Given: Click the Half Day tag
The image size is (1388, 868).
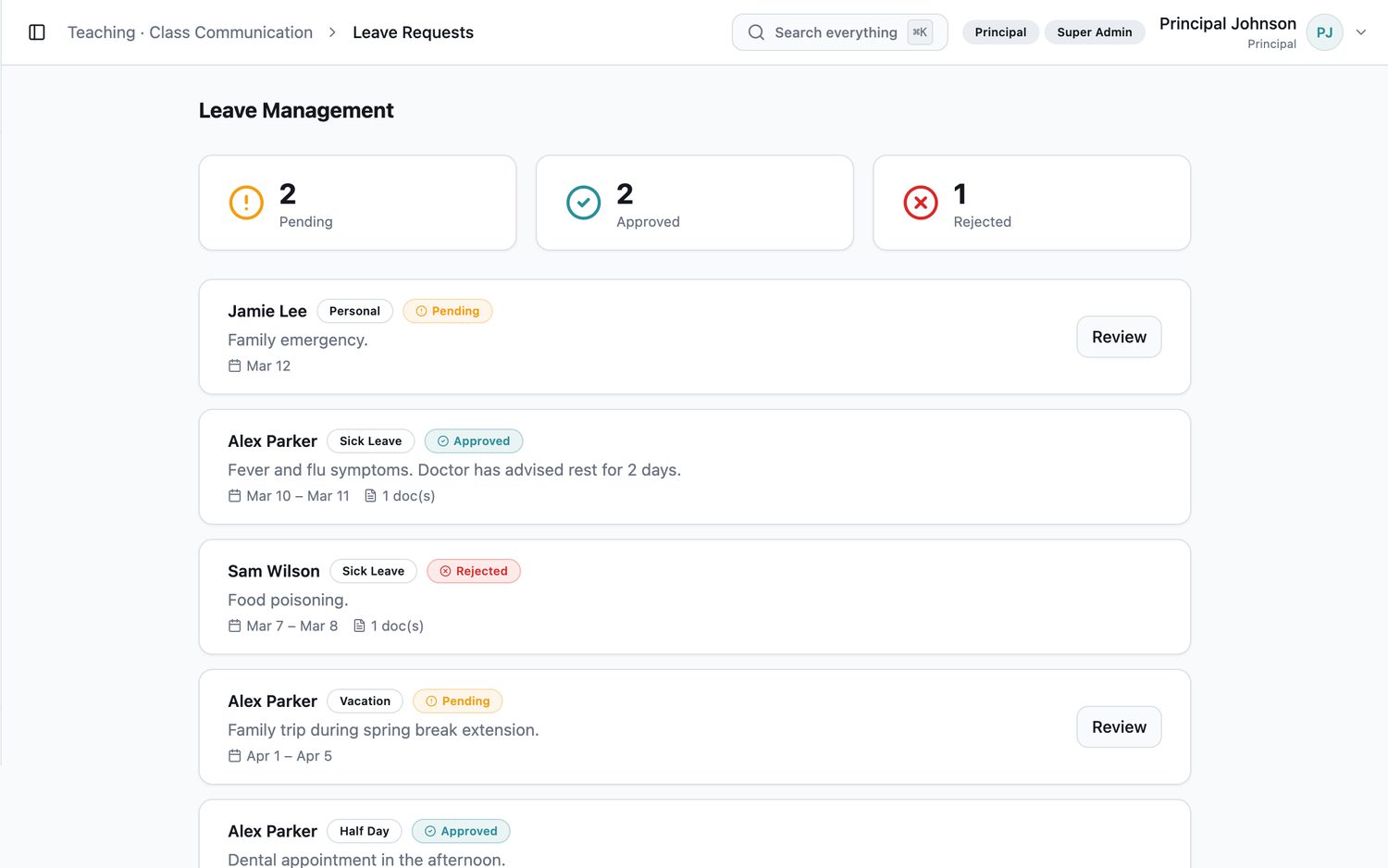Looking at the screenshot, I should pos(364,831).
